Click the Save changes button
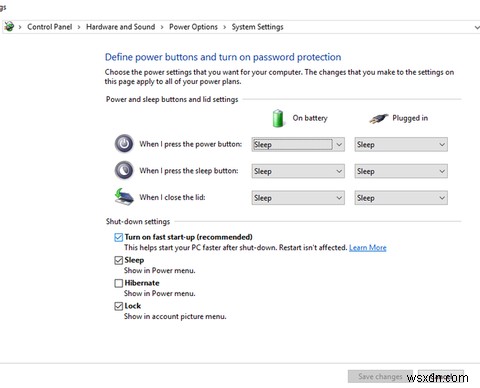This screenshot has width=480, height=388. [380, 377]
